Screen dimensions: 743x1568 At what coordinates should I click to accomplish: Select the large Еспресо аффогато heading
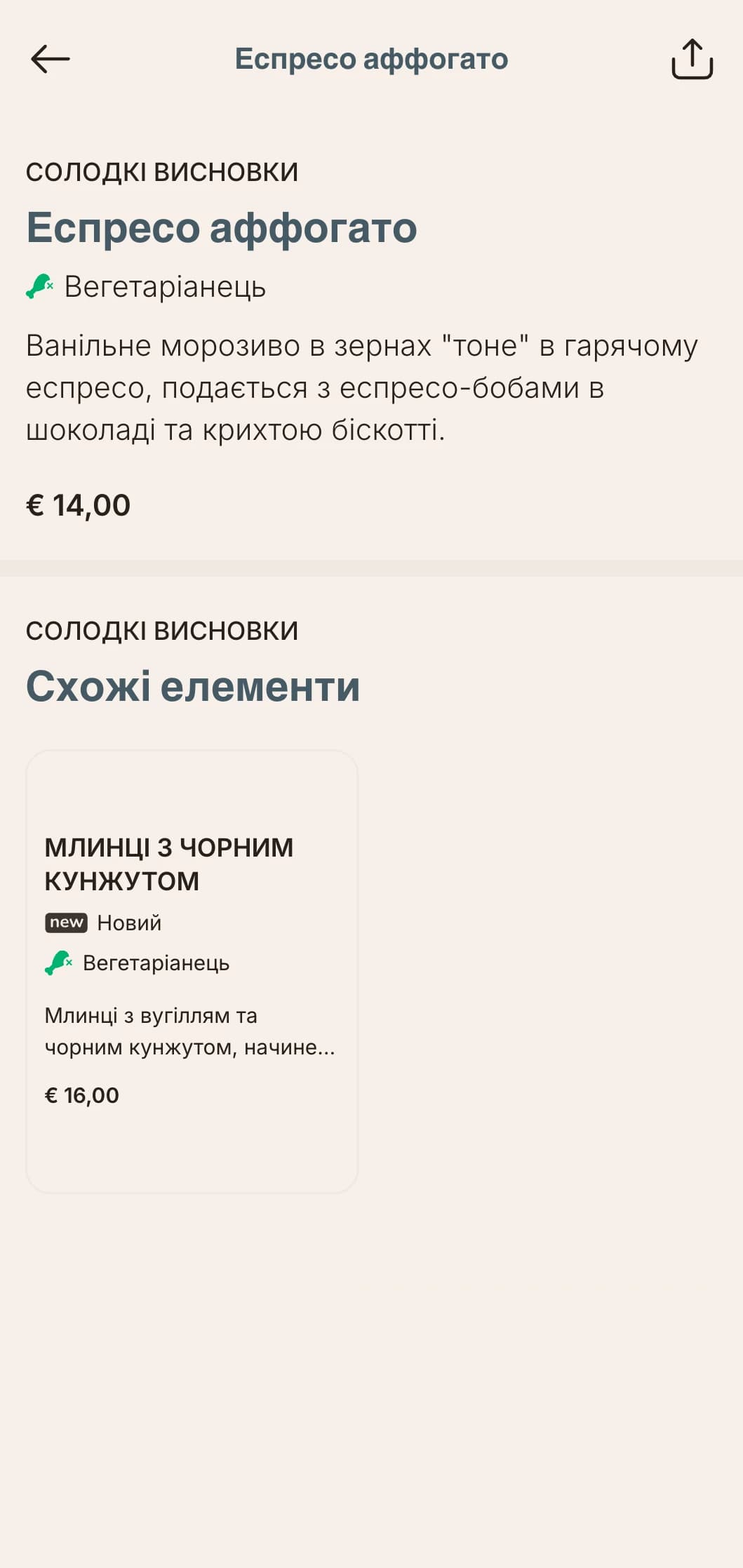coord(222,227)
